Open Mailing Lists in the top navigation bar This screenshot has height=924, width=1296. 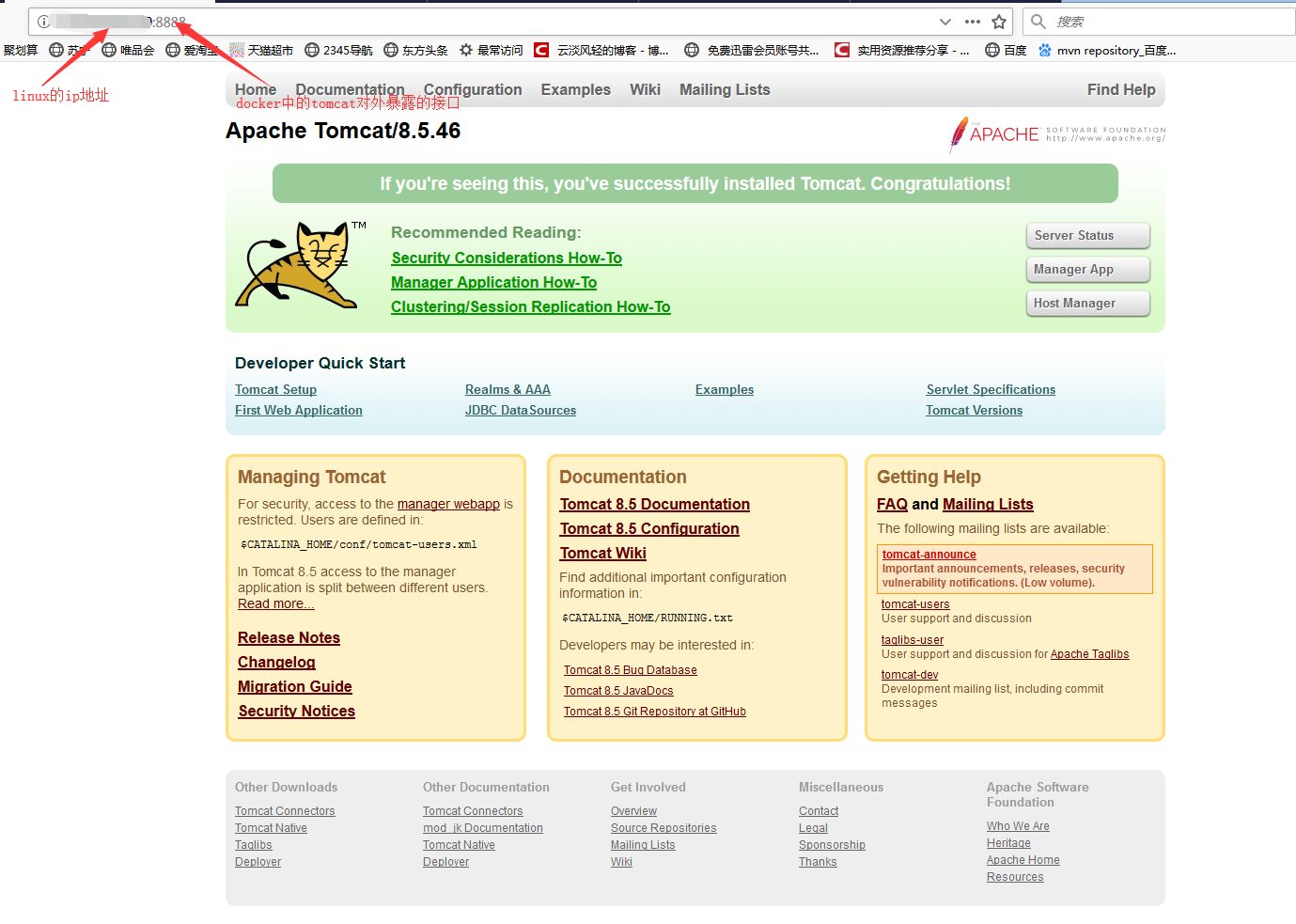click(x=725, y=90)
